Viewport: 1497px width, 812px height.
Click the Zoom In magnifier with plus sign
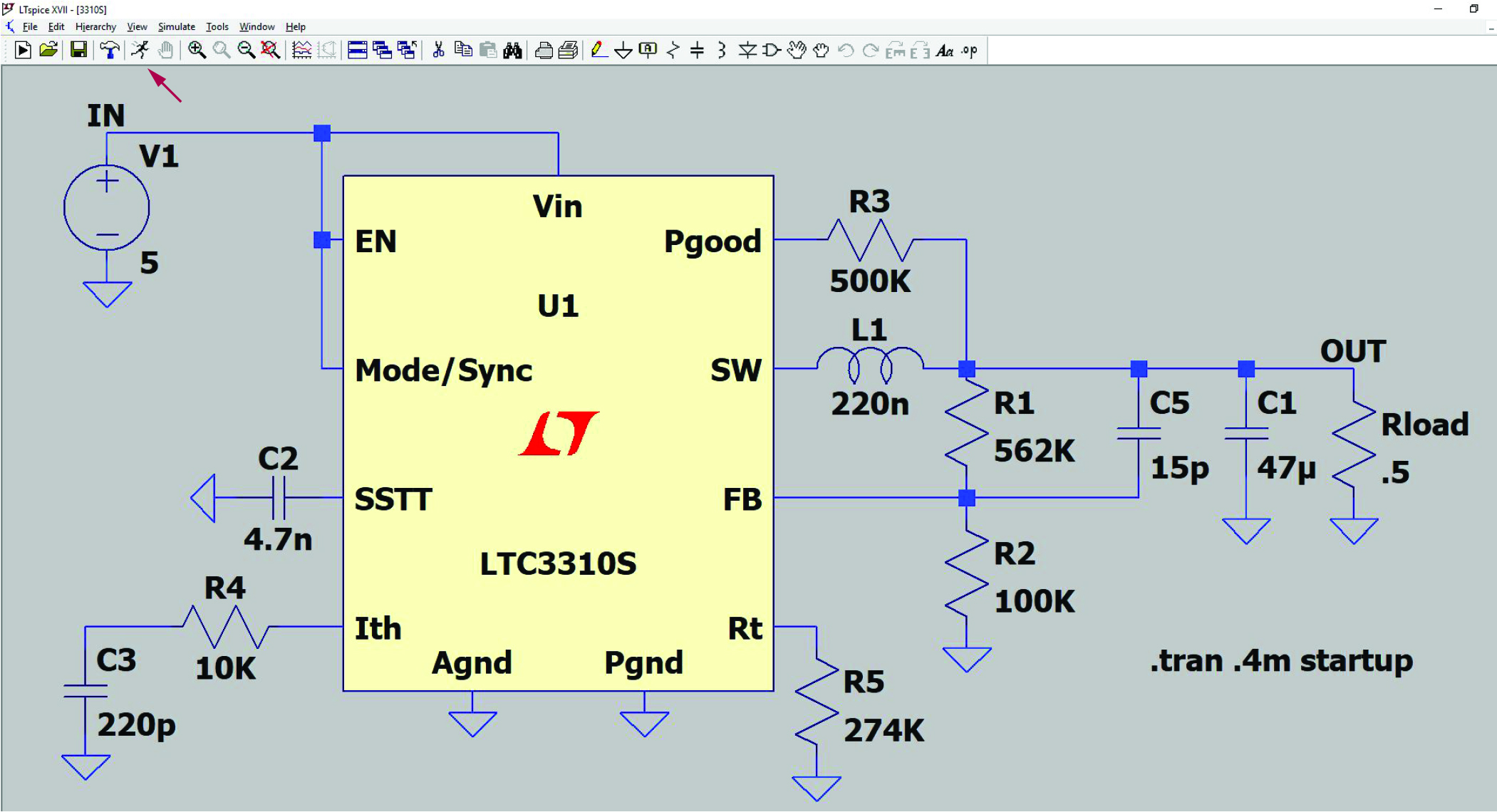click(x=197, y=50)
